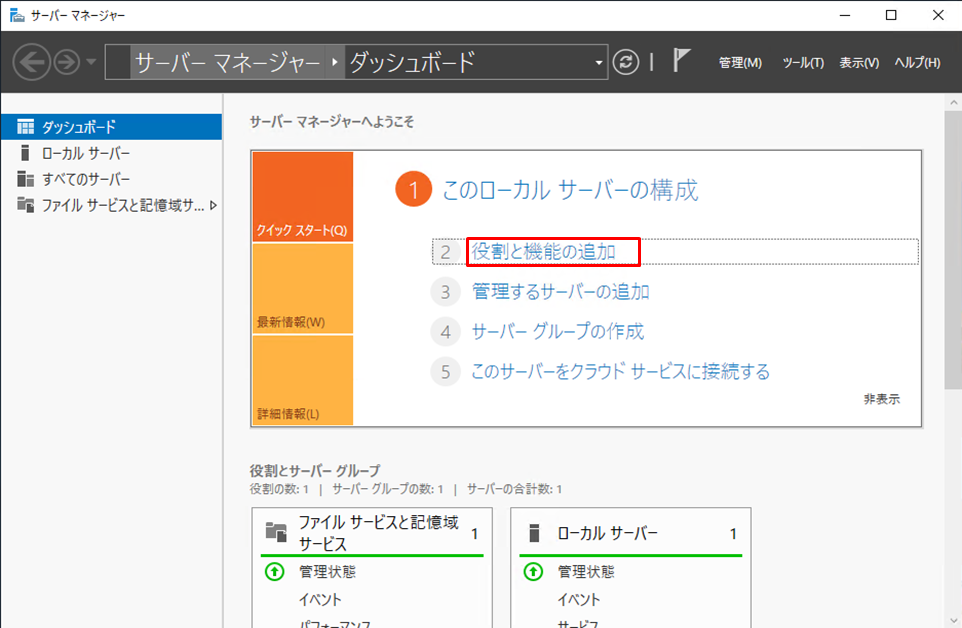Open the 管理(M) menu
962x628 pixels.
tap(740, 63)
